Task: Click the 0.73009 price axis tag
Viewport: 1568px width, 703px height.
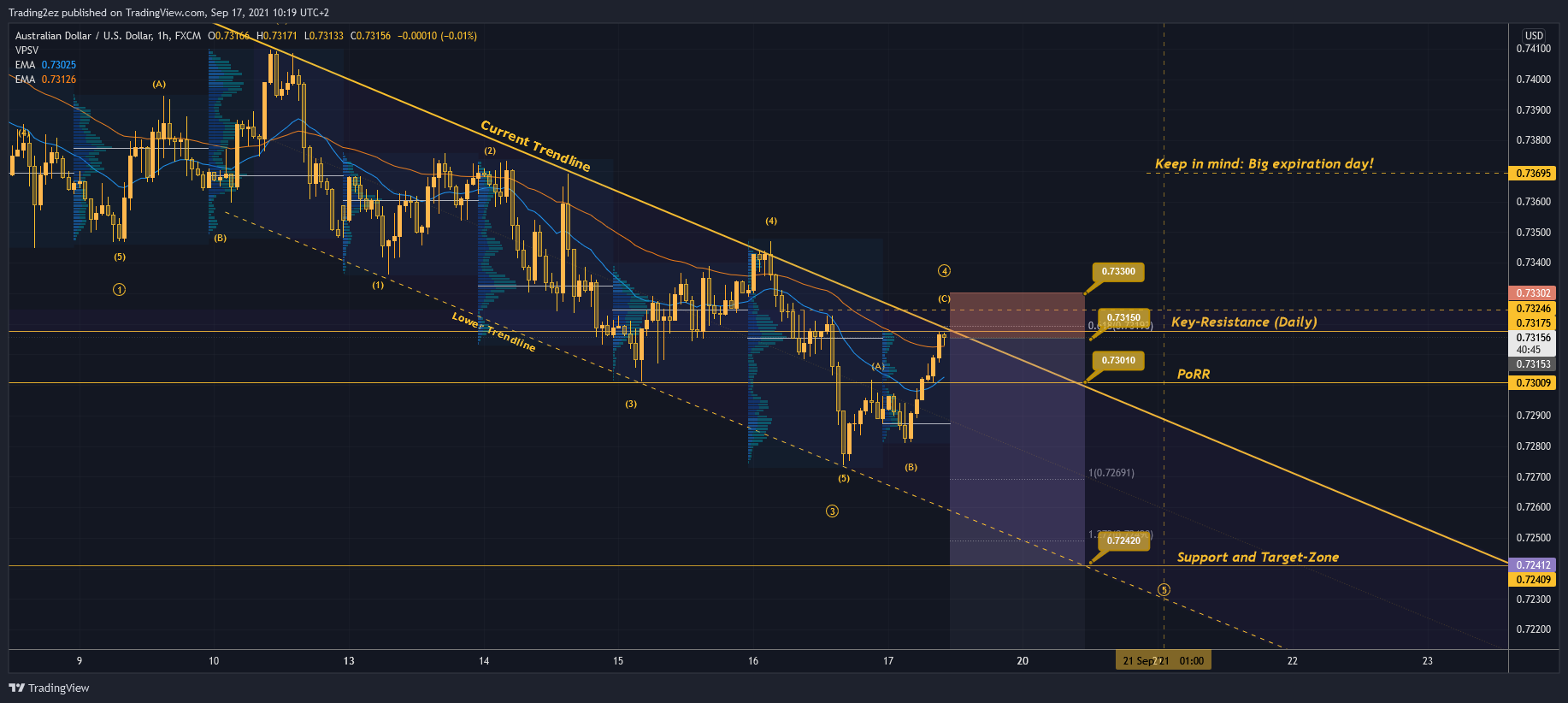Action: [1533, 383]
